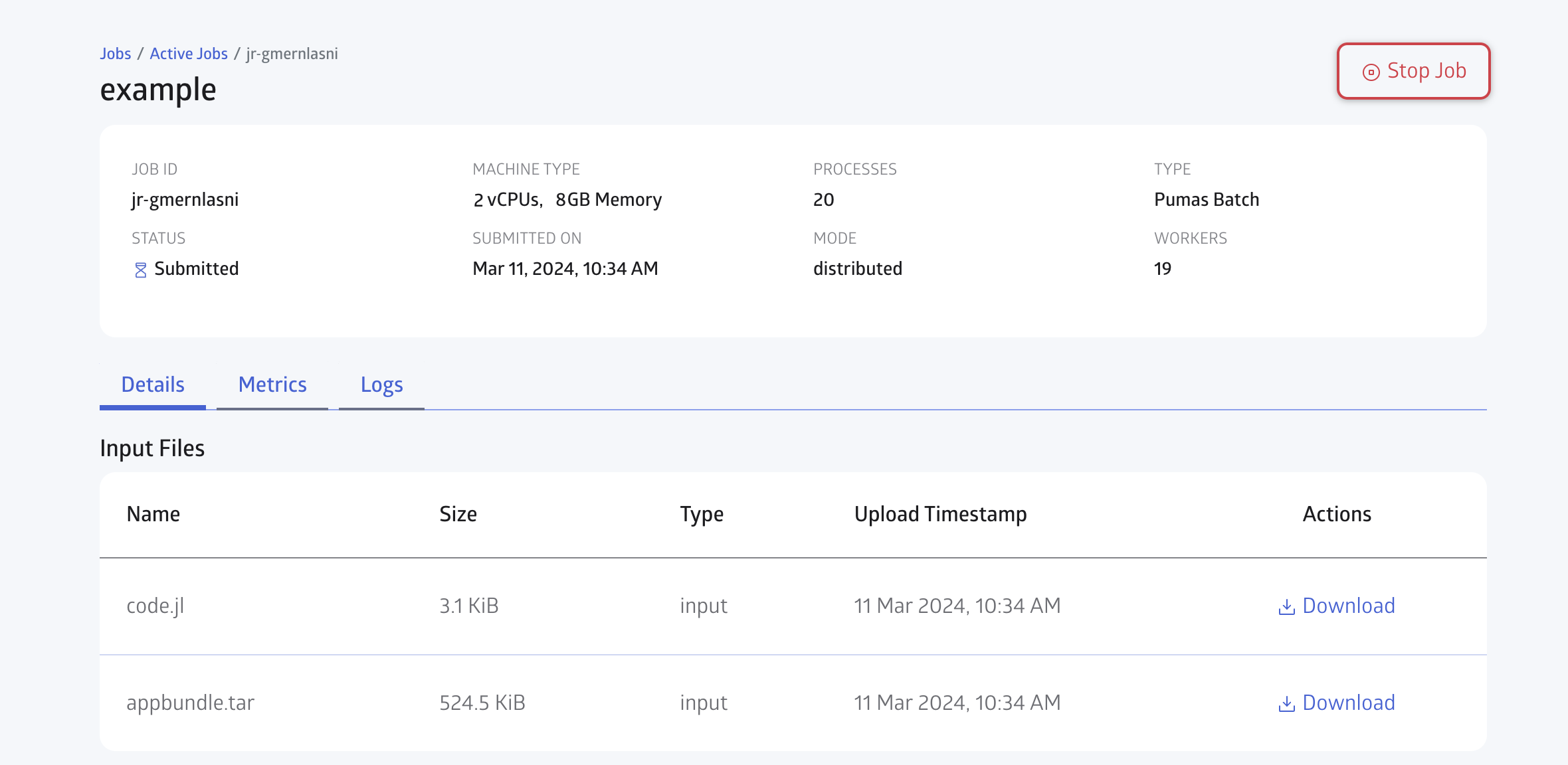Click the Upload Timestamp column header
Image resolution: width=1568 pixels, height=765 pixels.
(940, 514)
